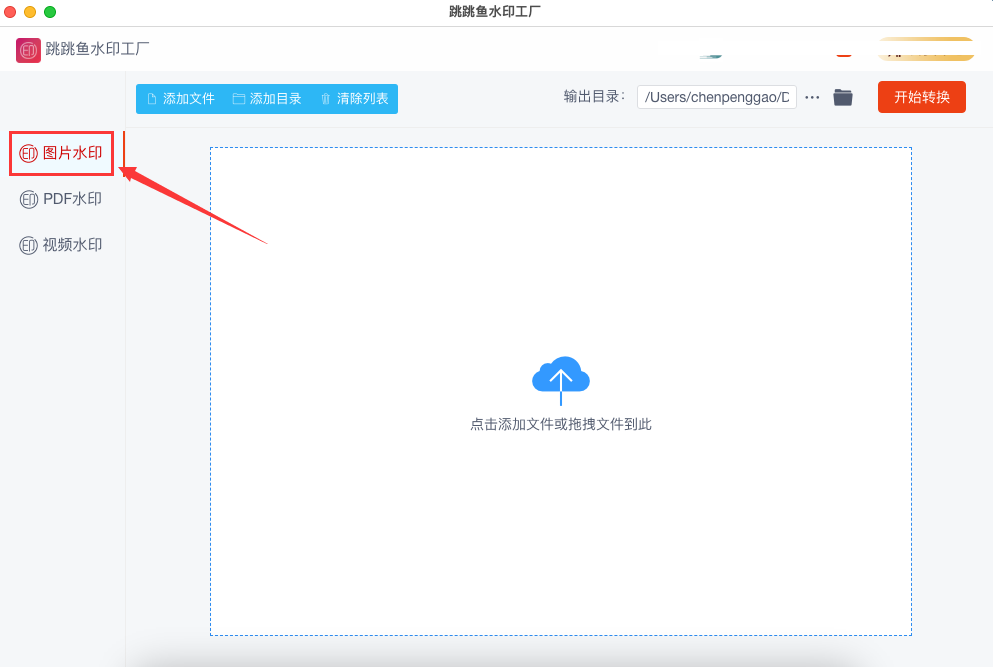Image resolution: width=993 pixels, height=667 pixels.
Task: Click the blue cloud upload icon
Action: tap(560, 379)
